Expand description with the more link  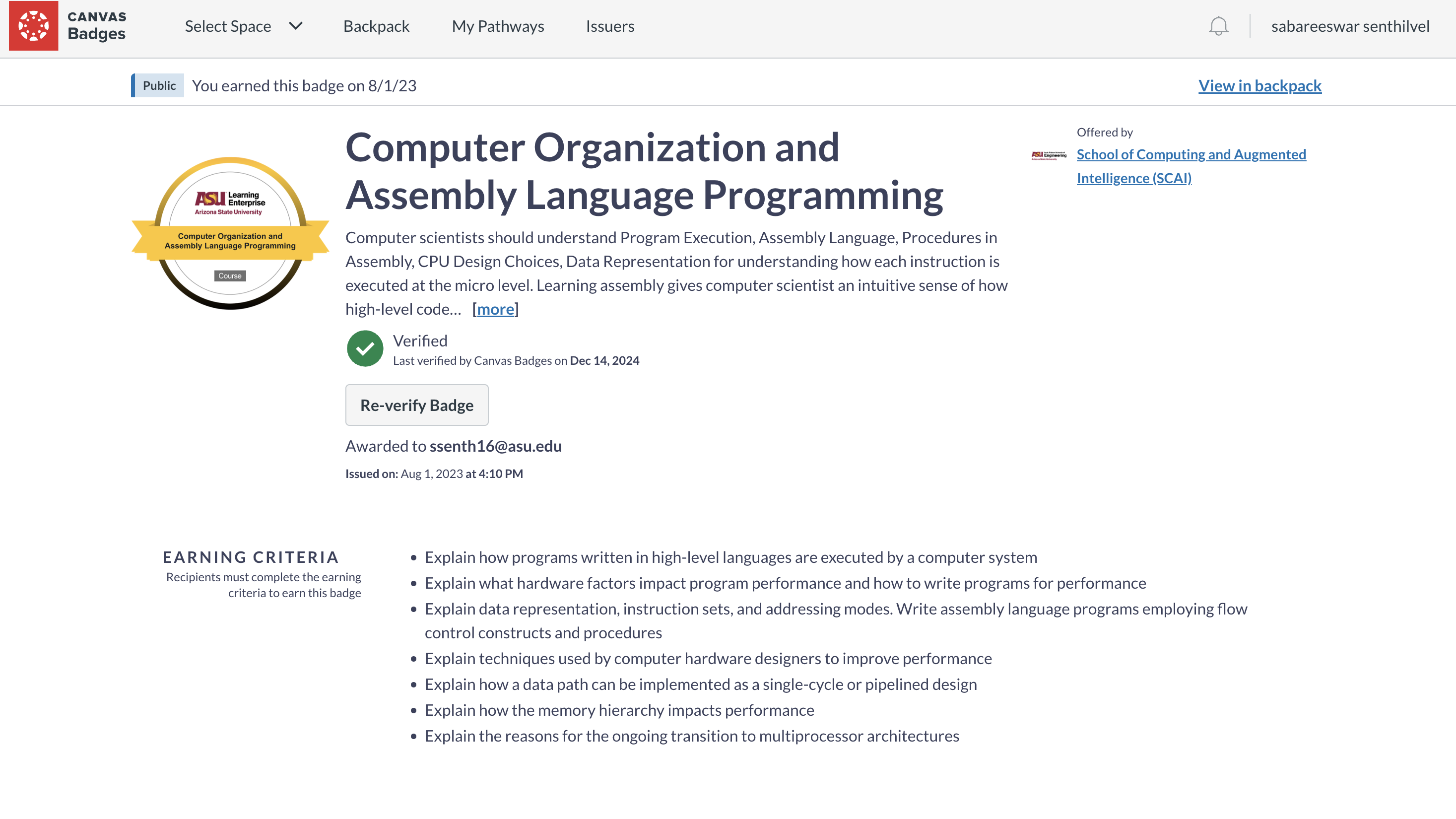pos(495,309)
